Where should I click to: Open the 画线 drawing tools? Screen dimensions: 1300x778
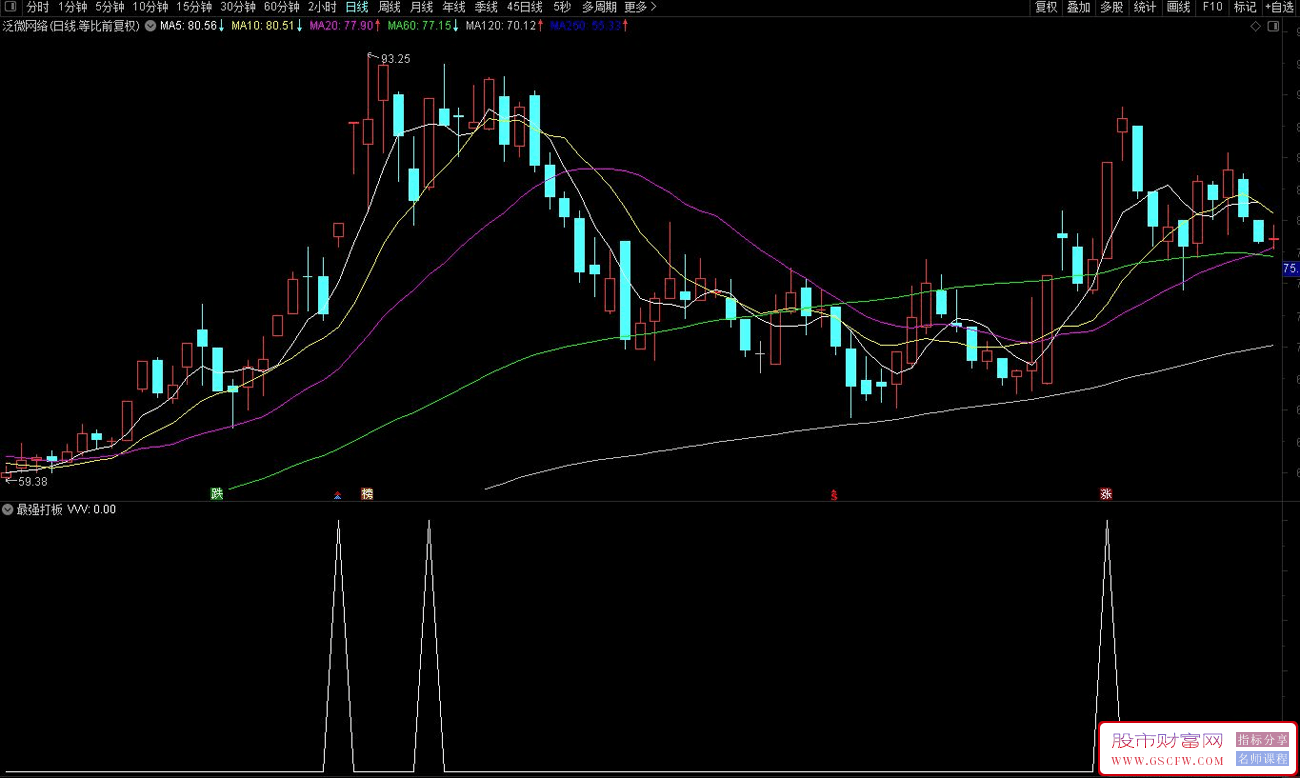point(1179,7)
